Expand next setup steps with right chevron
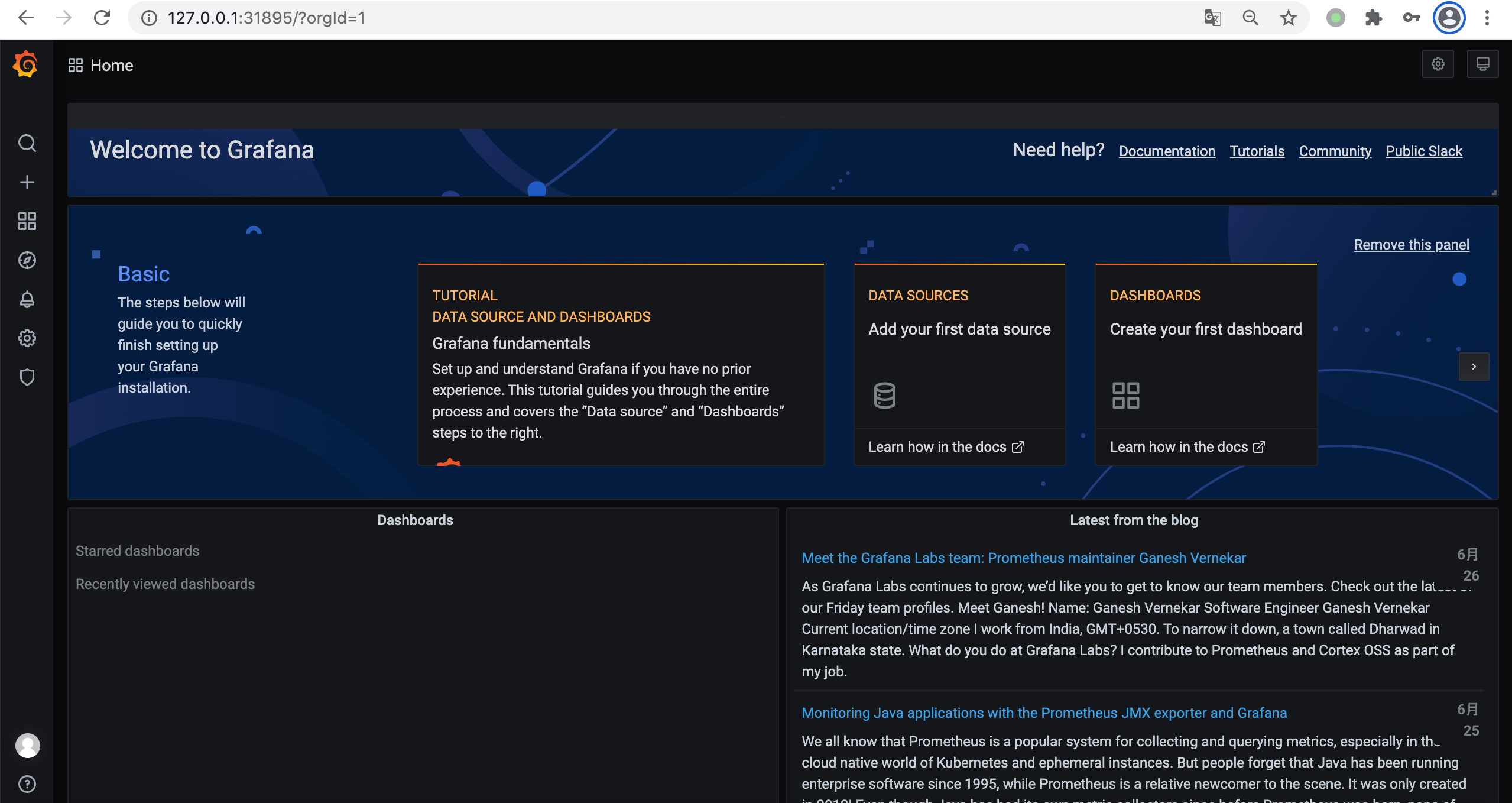 click(x=1474, y=367)
